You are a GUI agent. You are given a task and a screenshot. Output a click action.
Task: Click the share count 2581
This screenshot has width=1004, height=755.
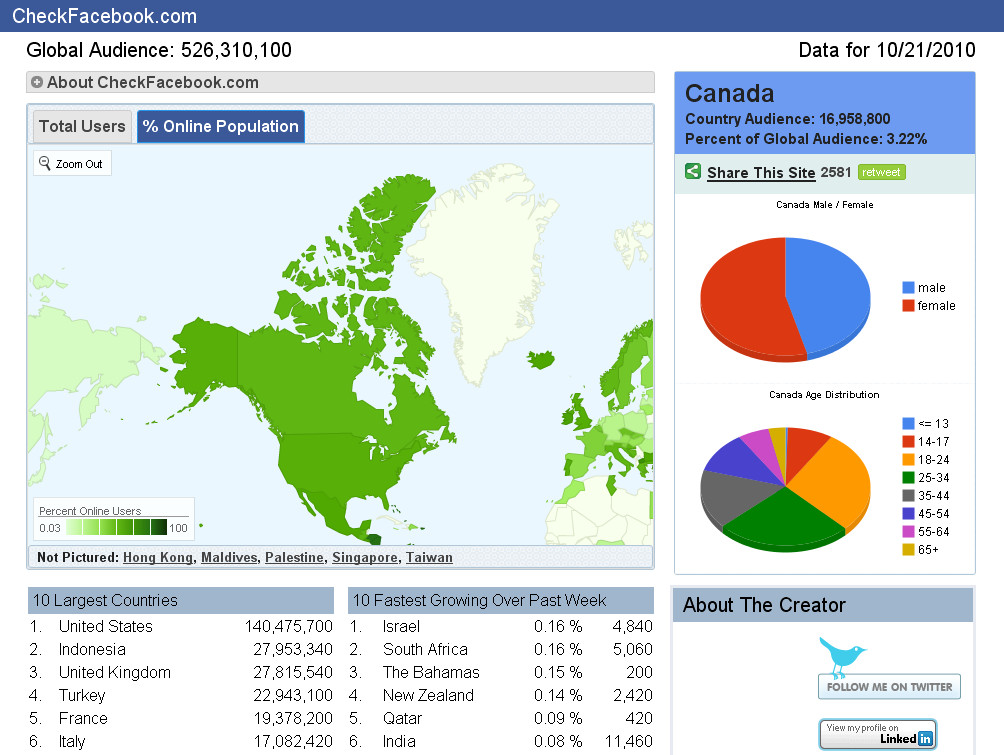click(x=836, y=172)
